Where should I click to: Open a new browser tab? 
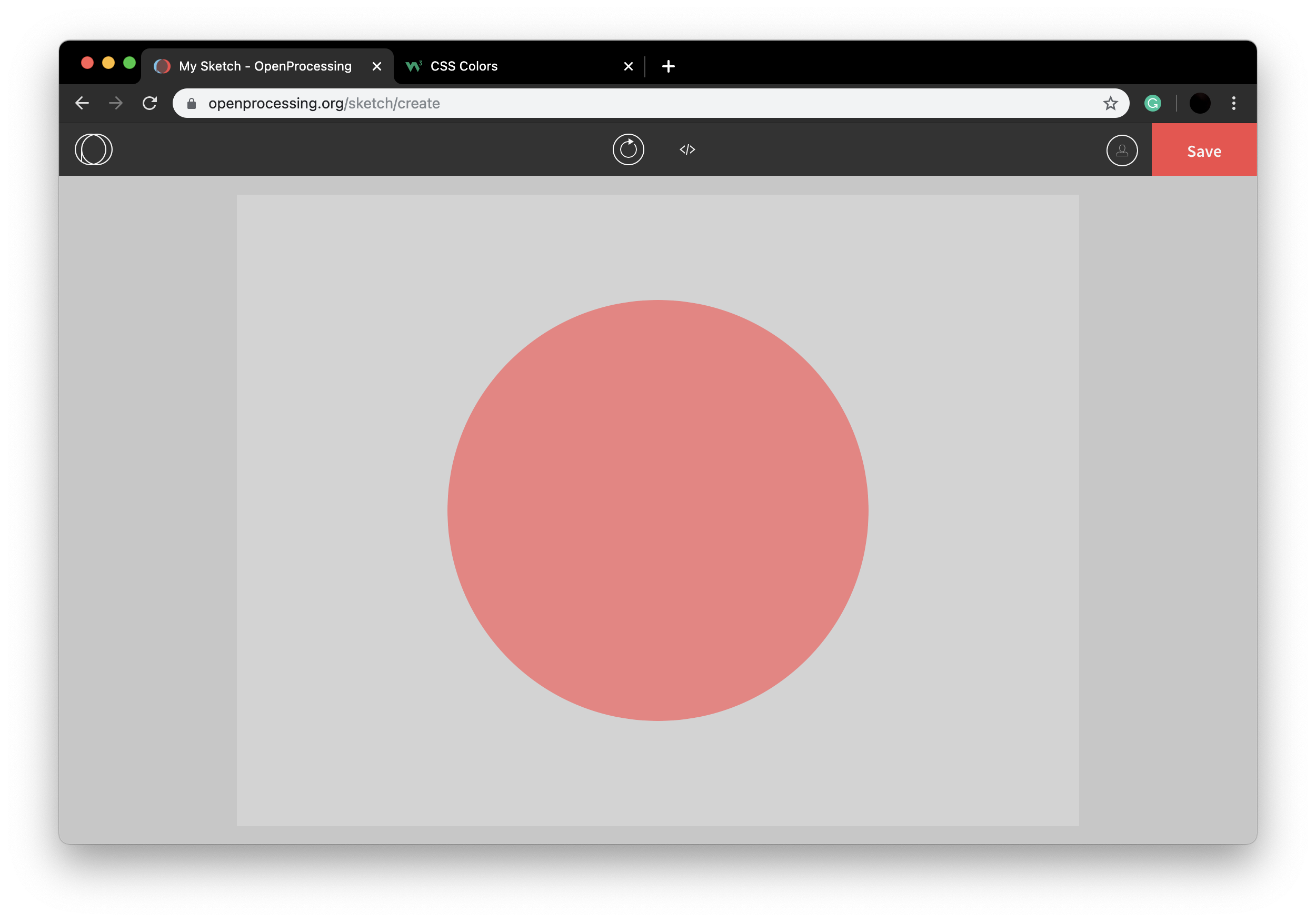668,66
